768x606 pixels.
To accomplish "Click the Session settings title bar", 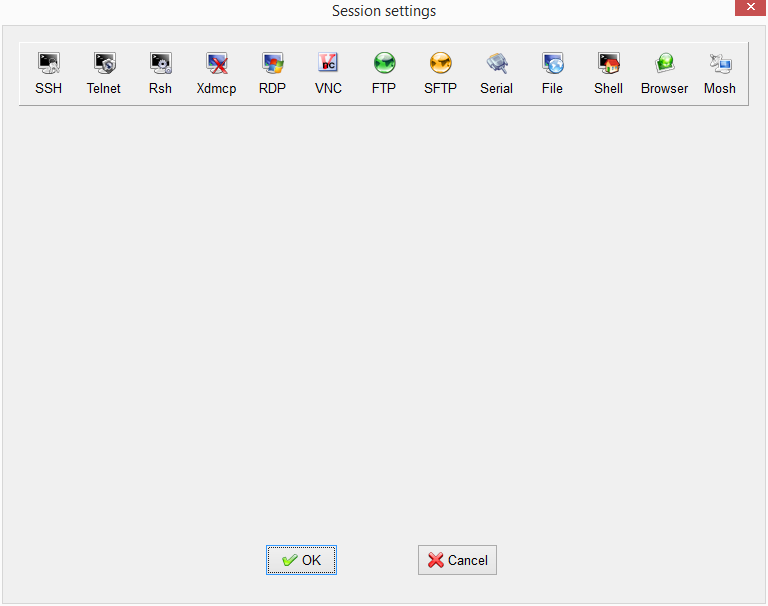I will [x=384, y=11].
